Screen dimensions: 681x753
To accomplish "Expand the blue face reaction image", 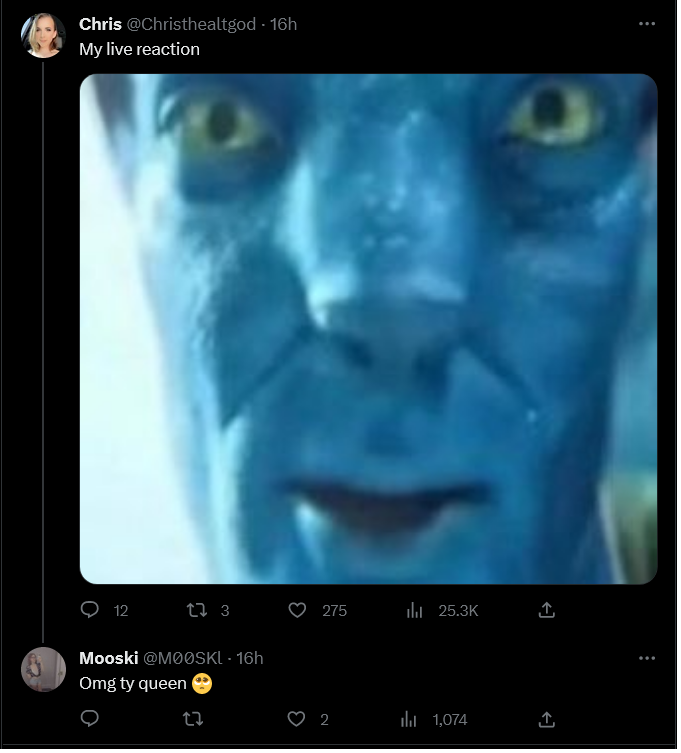I will point(368,331).
